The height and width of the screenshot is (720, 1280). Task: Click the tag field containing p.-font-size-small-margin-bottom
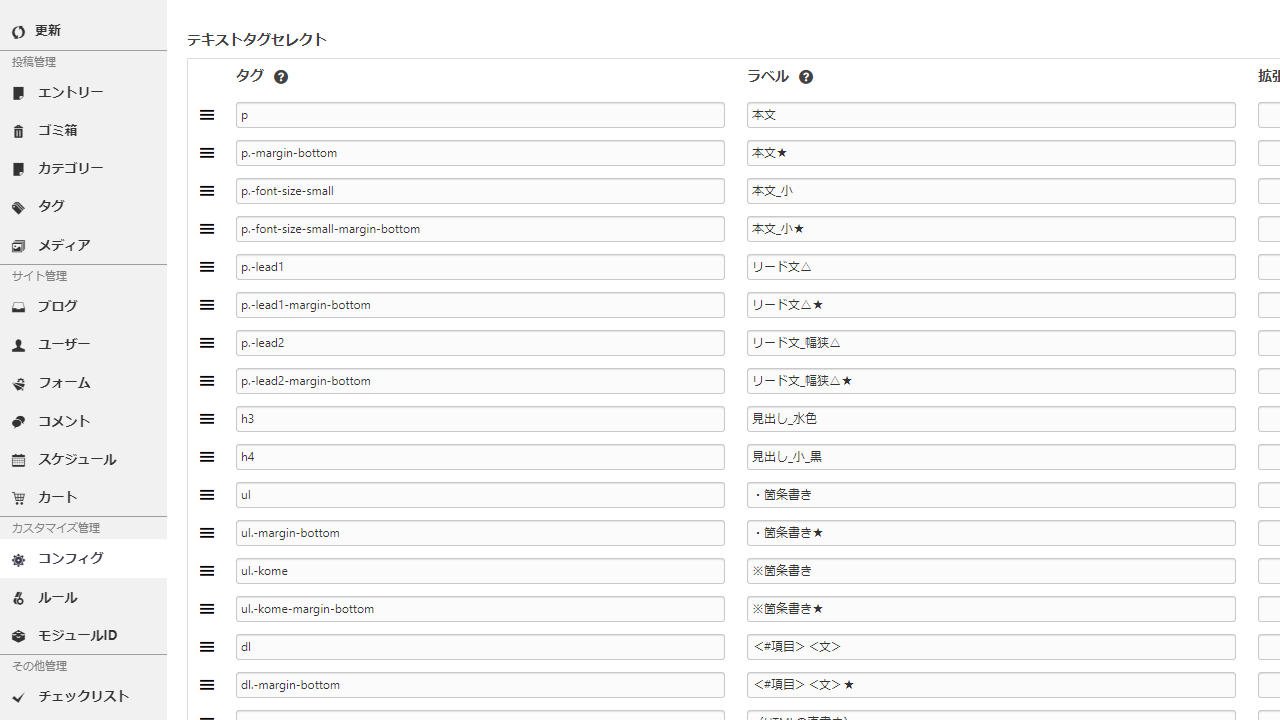(480, 229)
